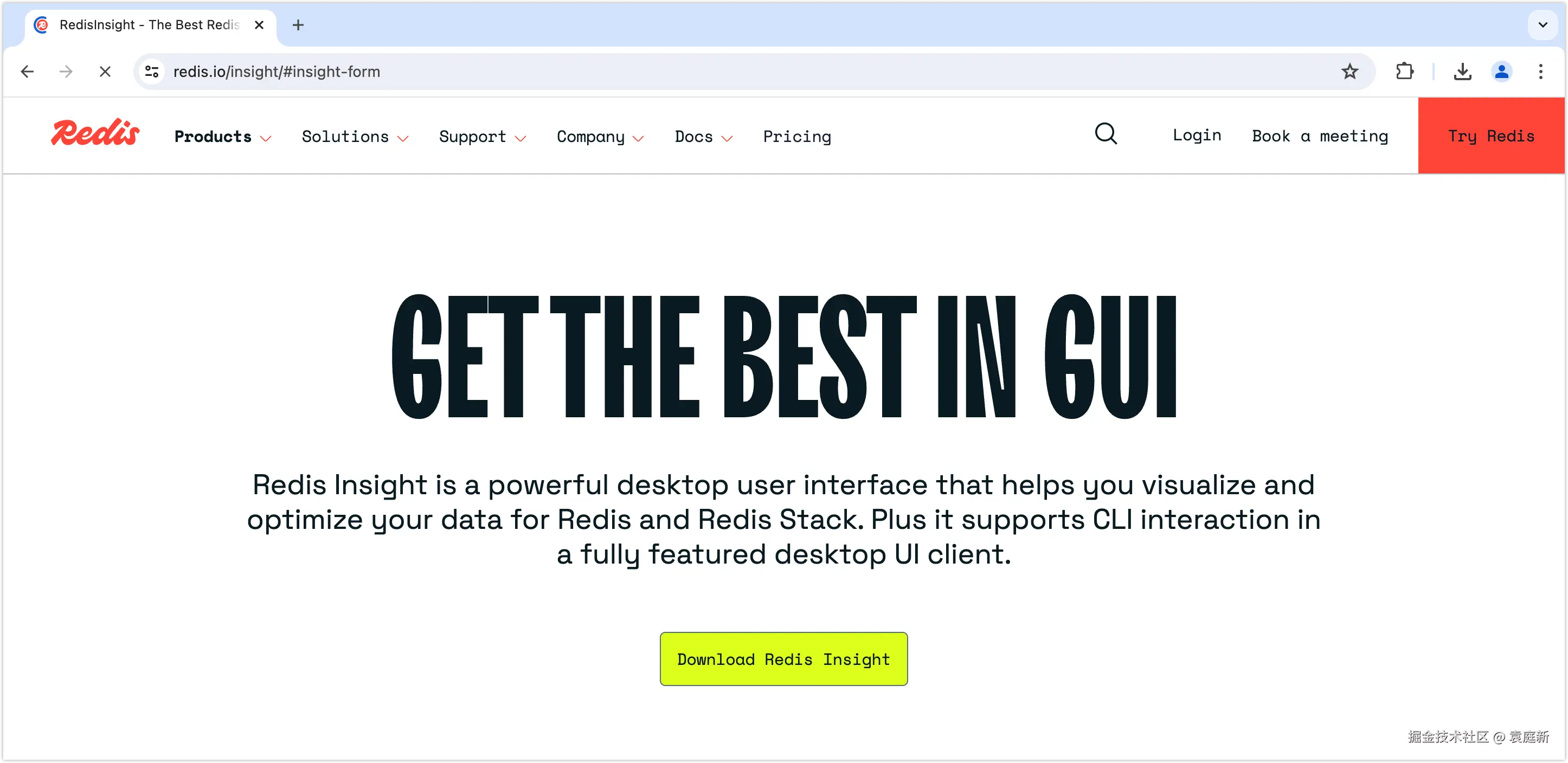The image size is (1568, 763).
Task: Stop page loading with X icon
Action: coord(105,72)
